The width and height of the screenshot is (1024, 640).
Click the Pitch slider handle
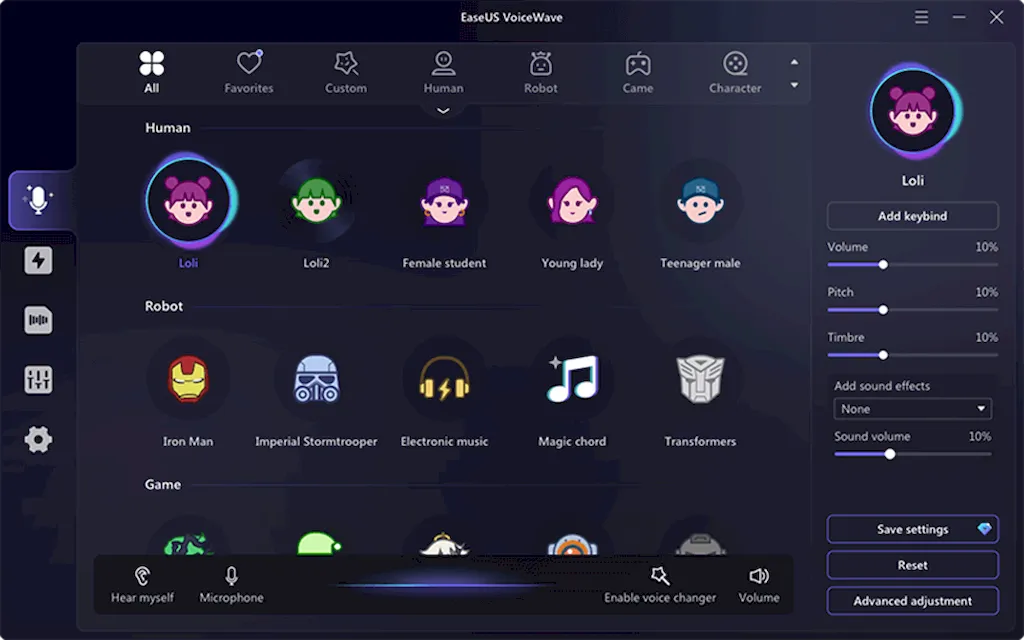click(883, 310)
